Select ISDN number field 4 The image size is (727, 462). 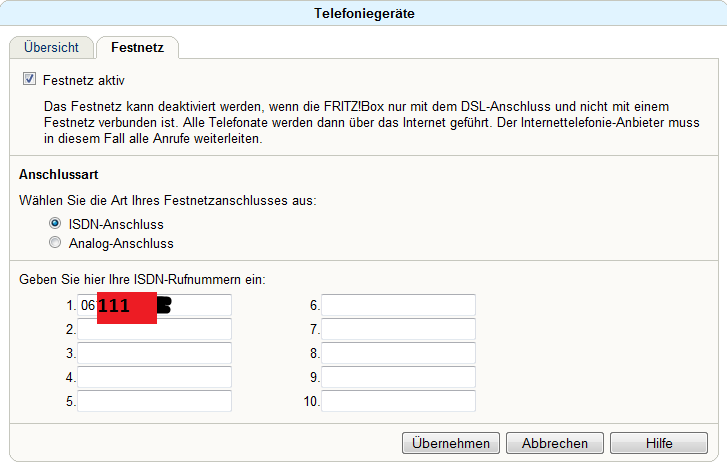click(x=154, y=377)
